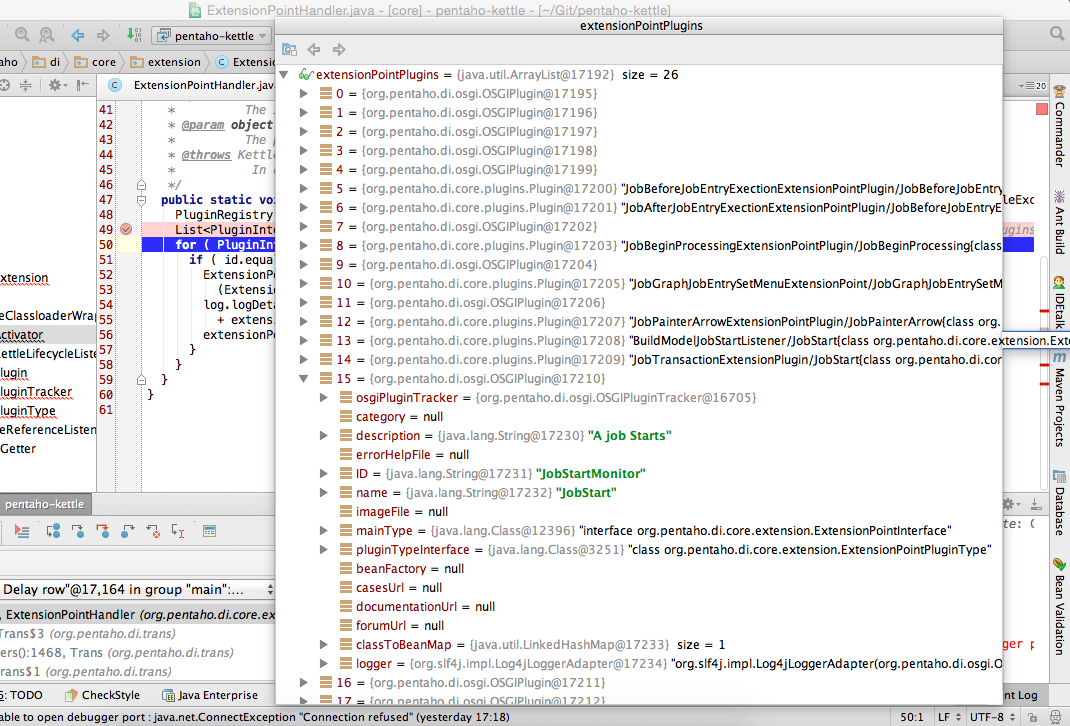Open the Maven Projects side tab
This screenshot has width=1070, height=726.
coord(1059,400)
